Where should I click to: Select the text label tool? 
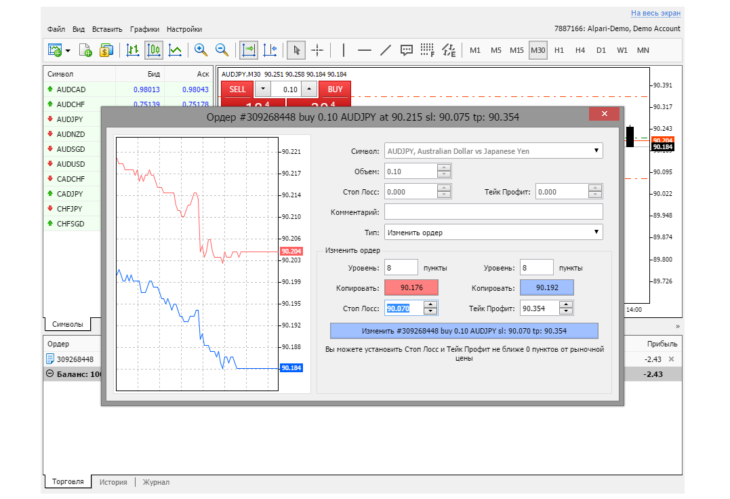(x=406, y=50)
